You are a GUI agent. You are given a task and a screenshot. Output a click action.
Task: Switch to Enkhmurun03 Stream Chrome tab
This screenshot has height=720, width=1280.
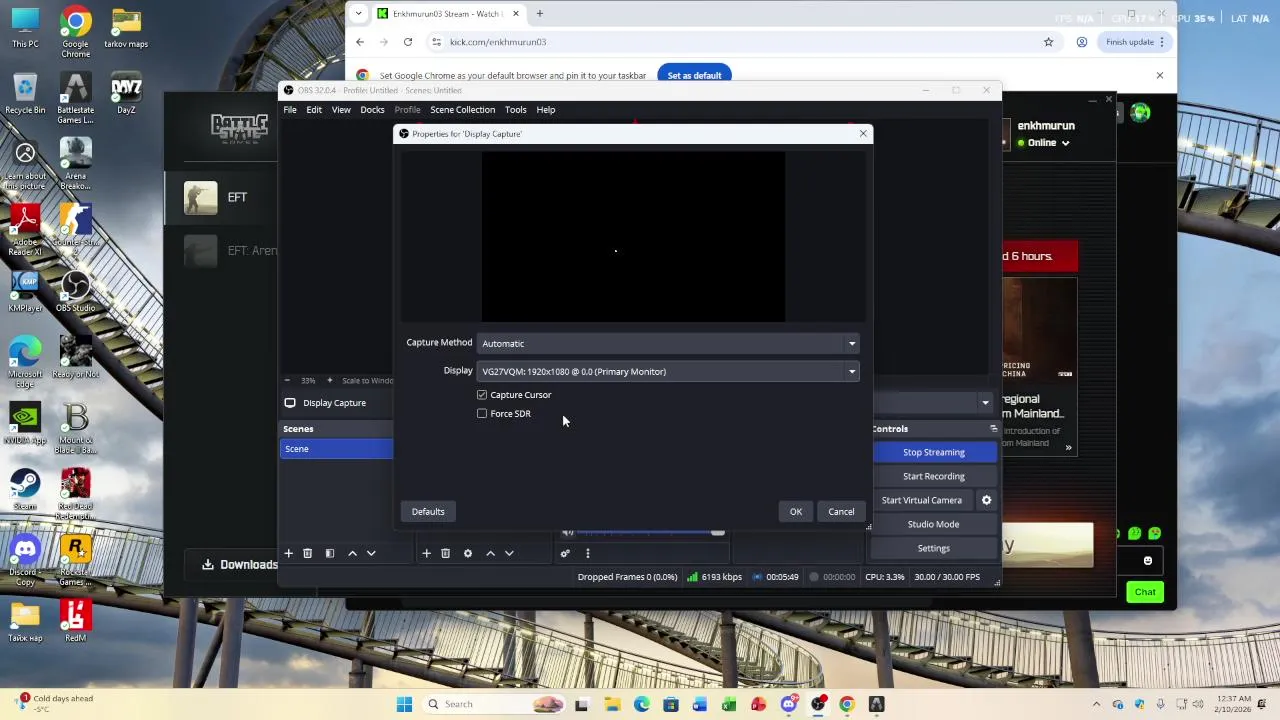(x=446, y=14)
